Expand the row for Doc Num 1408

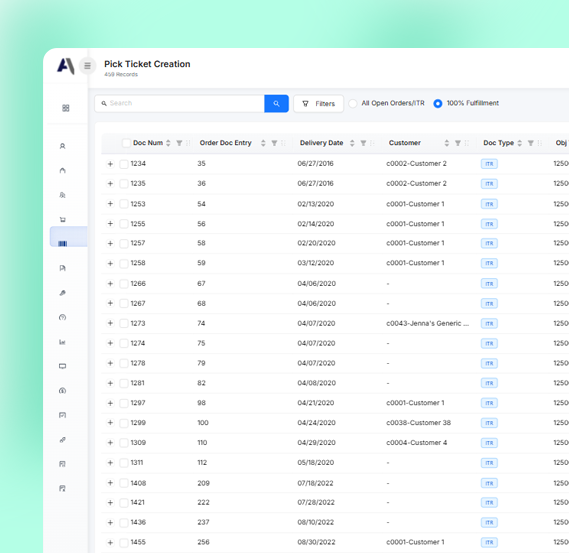point(110,483)
